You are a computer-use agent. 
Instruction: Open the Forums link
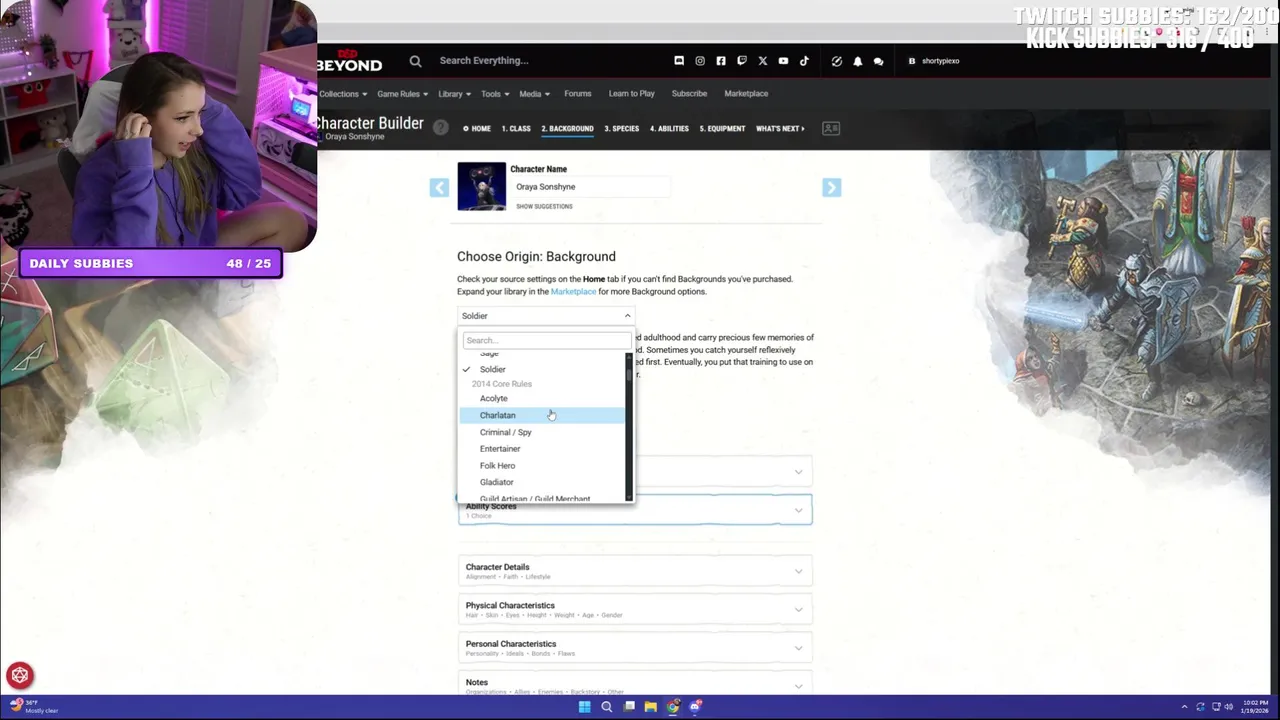point(578,94)
